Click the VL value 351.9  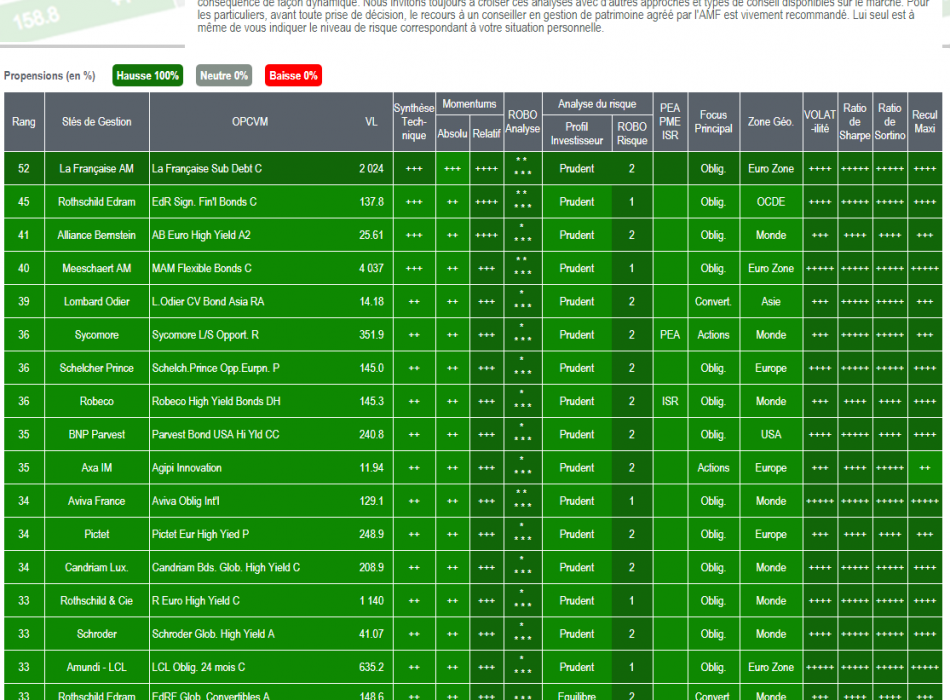tap(371, 335)
